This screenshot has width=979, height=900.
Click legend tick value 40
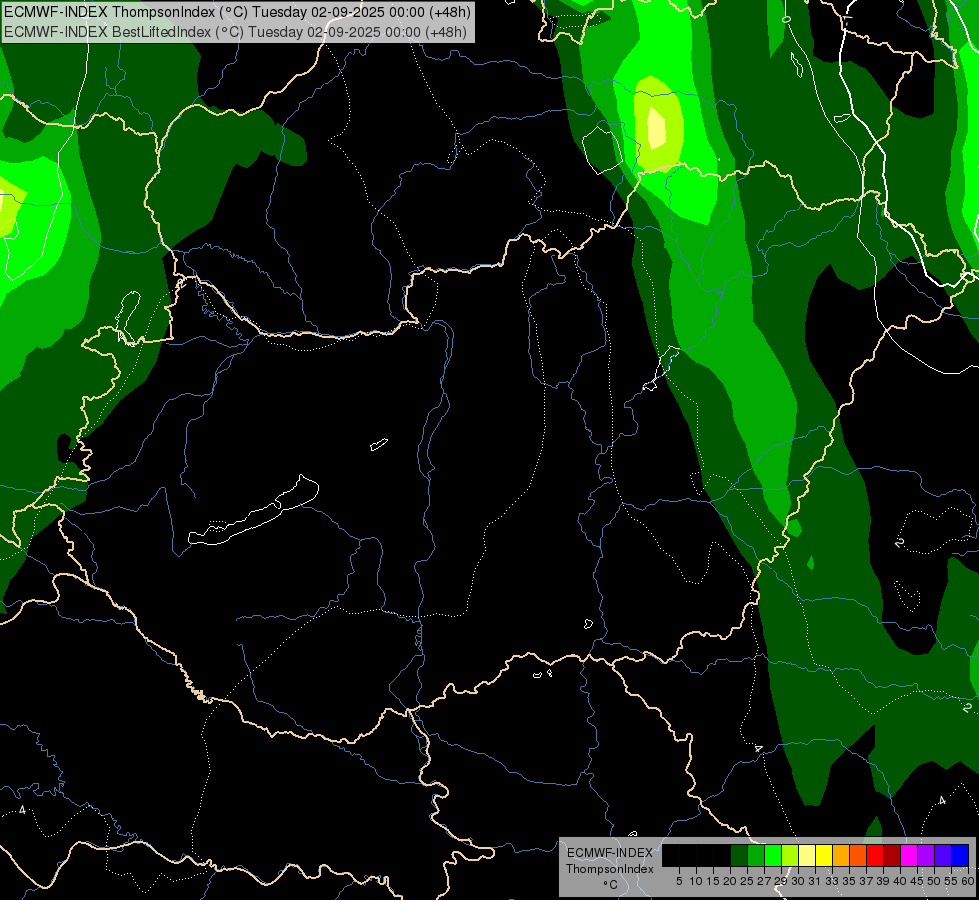pyautogui.click(x=900, y=881)
